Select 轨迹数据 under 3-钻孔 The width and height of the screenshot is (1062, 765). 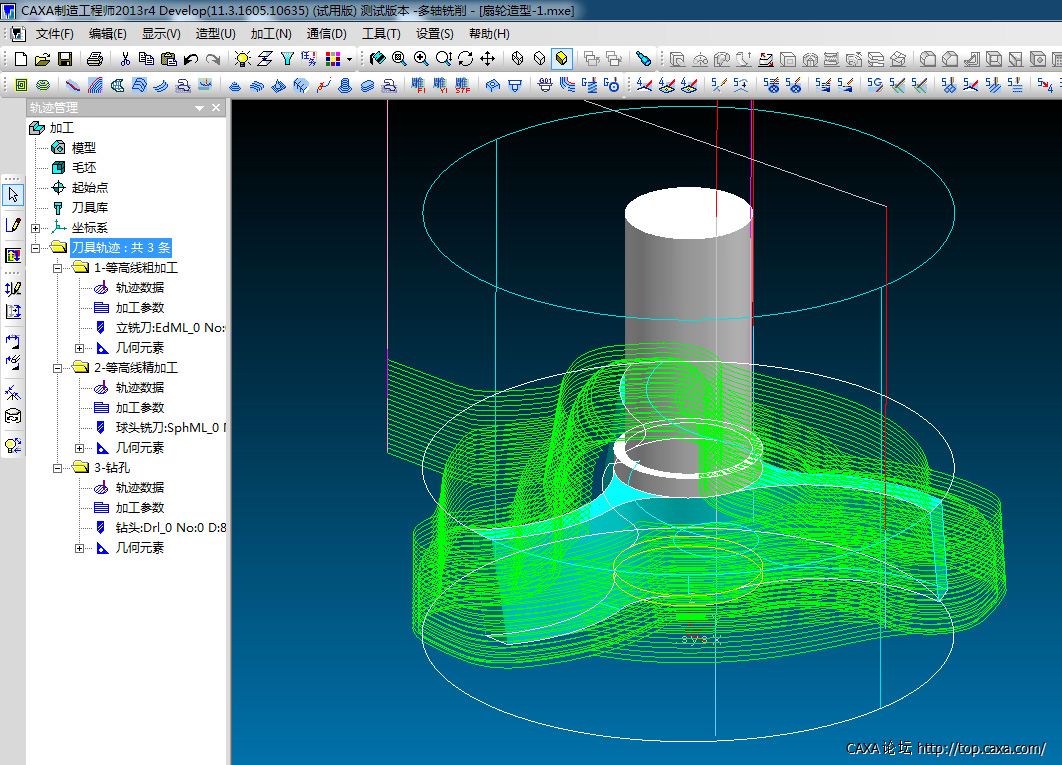pos(140,488)
